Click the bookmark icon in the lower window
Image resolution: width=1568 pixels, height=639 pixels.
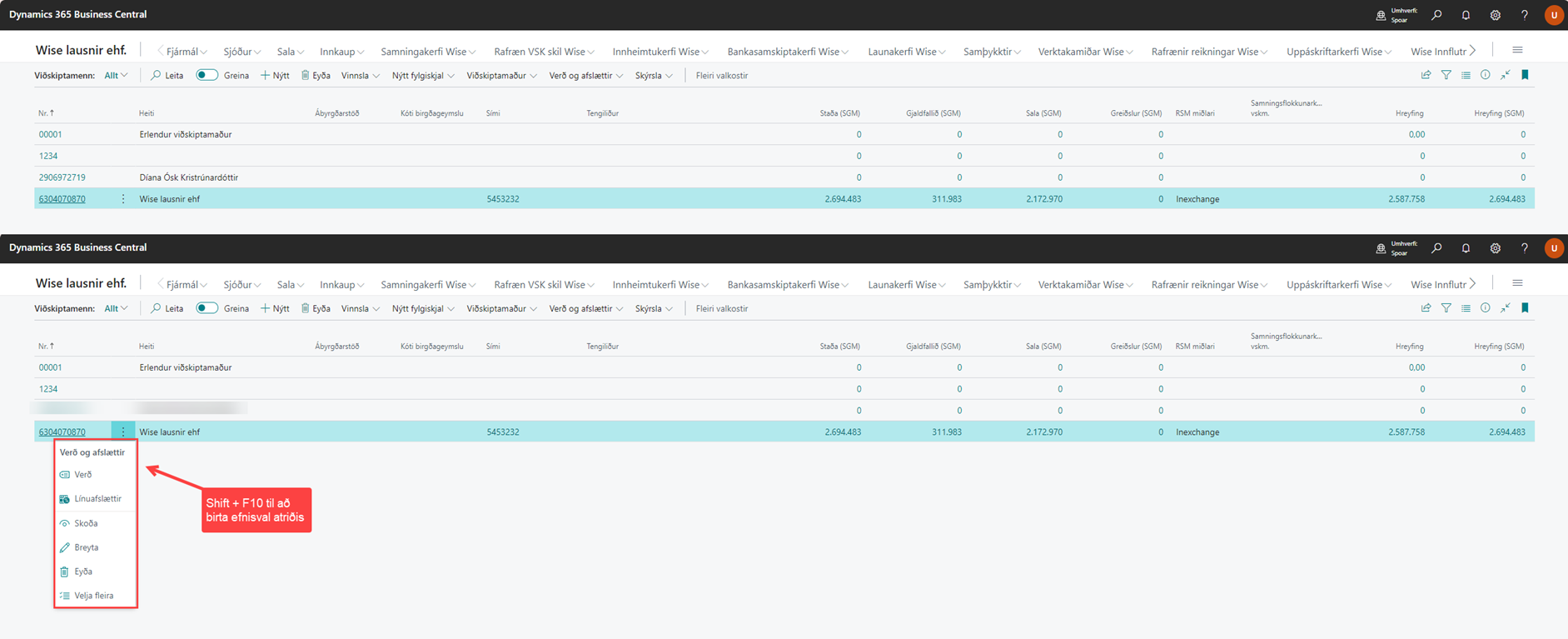pyautogui.click(x=1526, y=308)
